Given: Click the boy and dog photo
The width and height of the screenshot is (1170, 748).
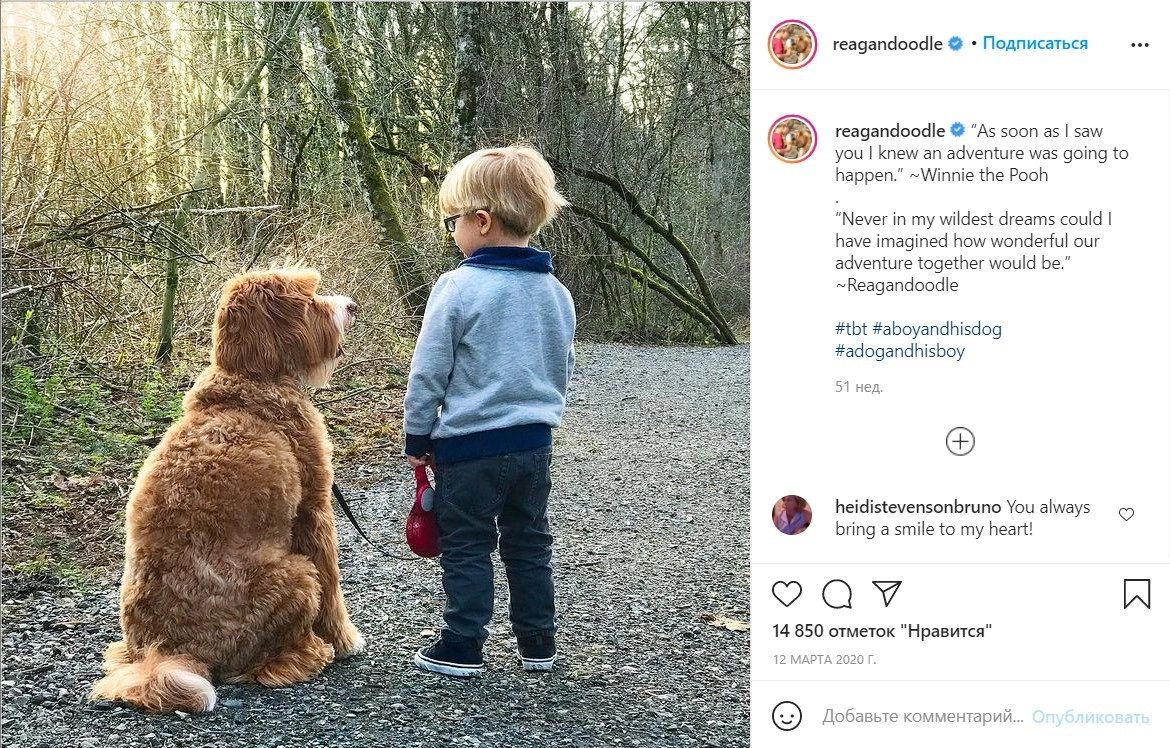Looking at the screenshot, I should point(375,374).
